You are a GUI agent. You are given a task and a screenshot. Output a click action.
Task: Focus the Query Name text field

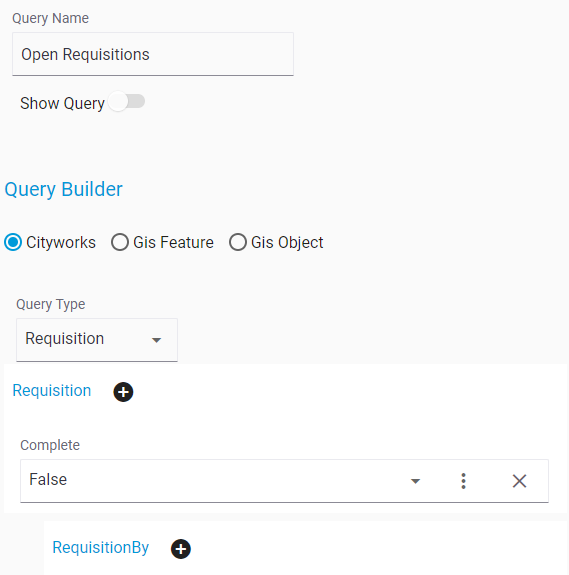pyautogui.click(x=153, y=54)
